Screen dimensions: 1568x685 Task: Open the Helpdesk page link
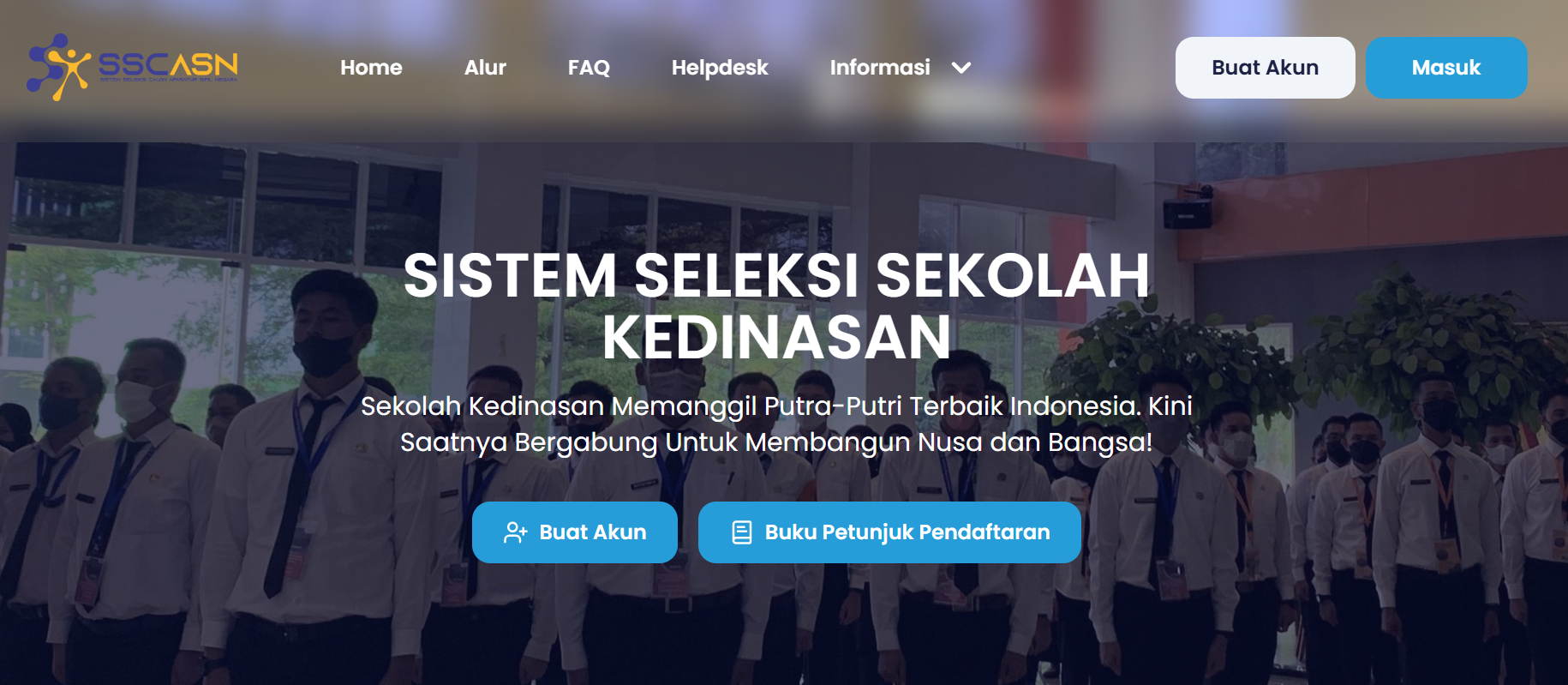tap(720, 68)
